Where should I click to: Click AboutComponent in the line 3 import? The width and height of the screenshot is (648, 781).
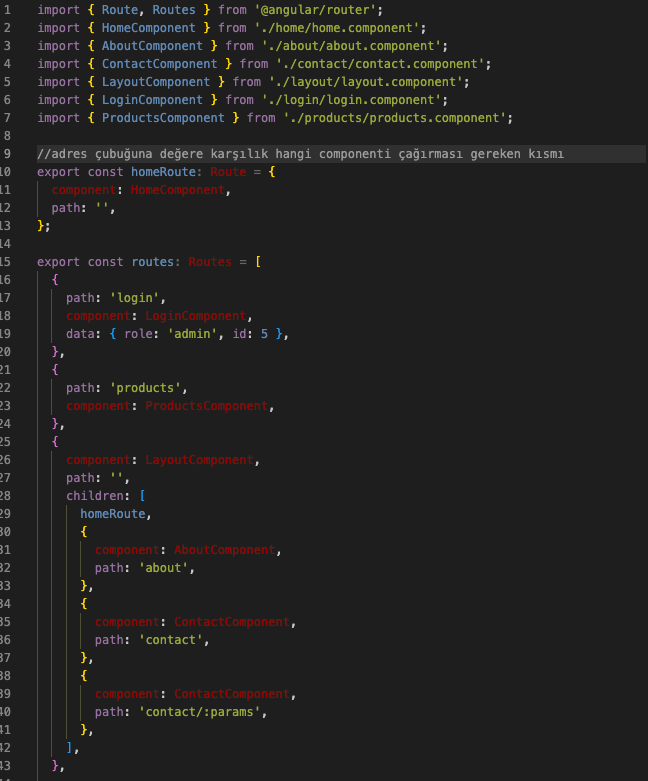(x=152, y=46)
